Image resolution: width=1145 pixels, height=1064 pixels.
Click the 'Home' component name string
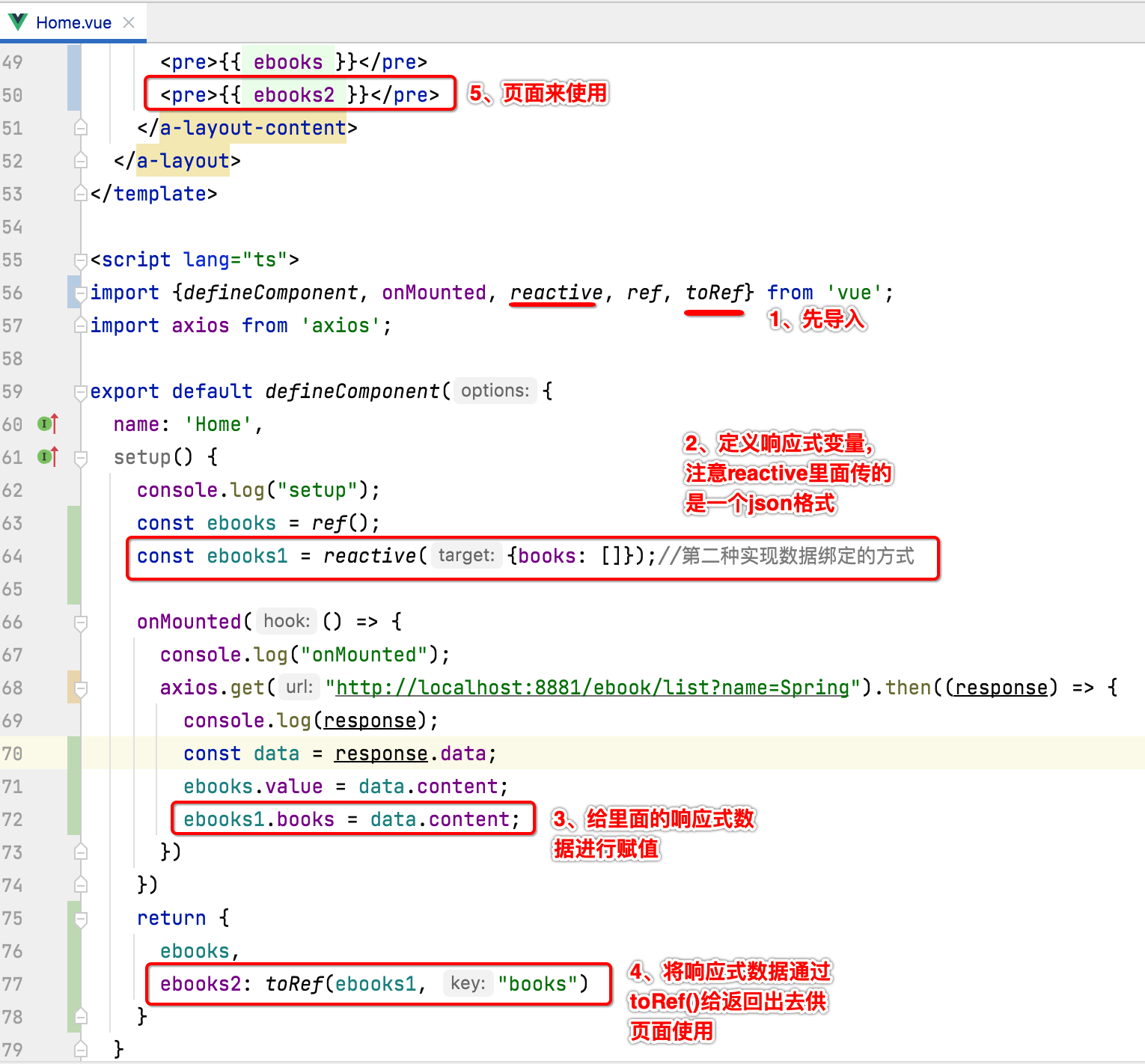tap(218, 424)
